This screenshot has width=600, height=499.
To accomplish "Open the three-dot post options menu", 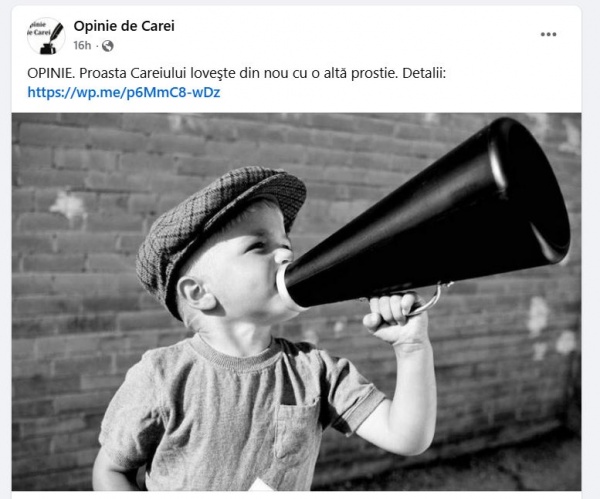I will tap(548, 34).
